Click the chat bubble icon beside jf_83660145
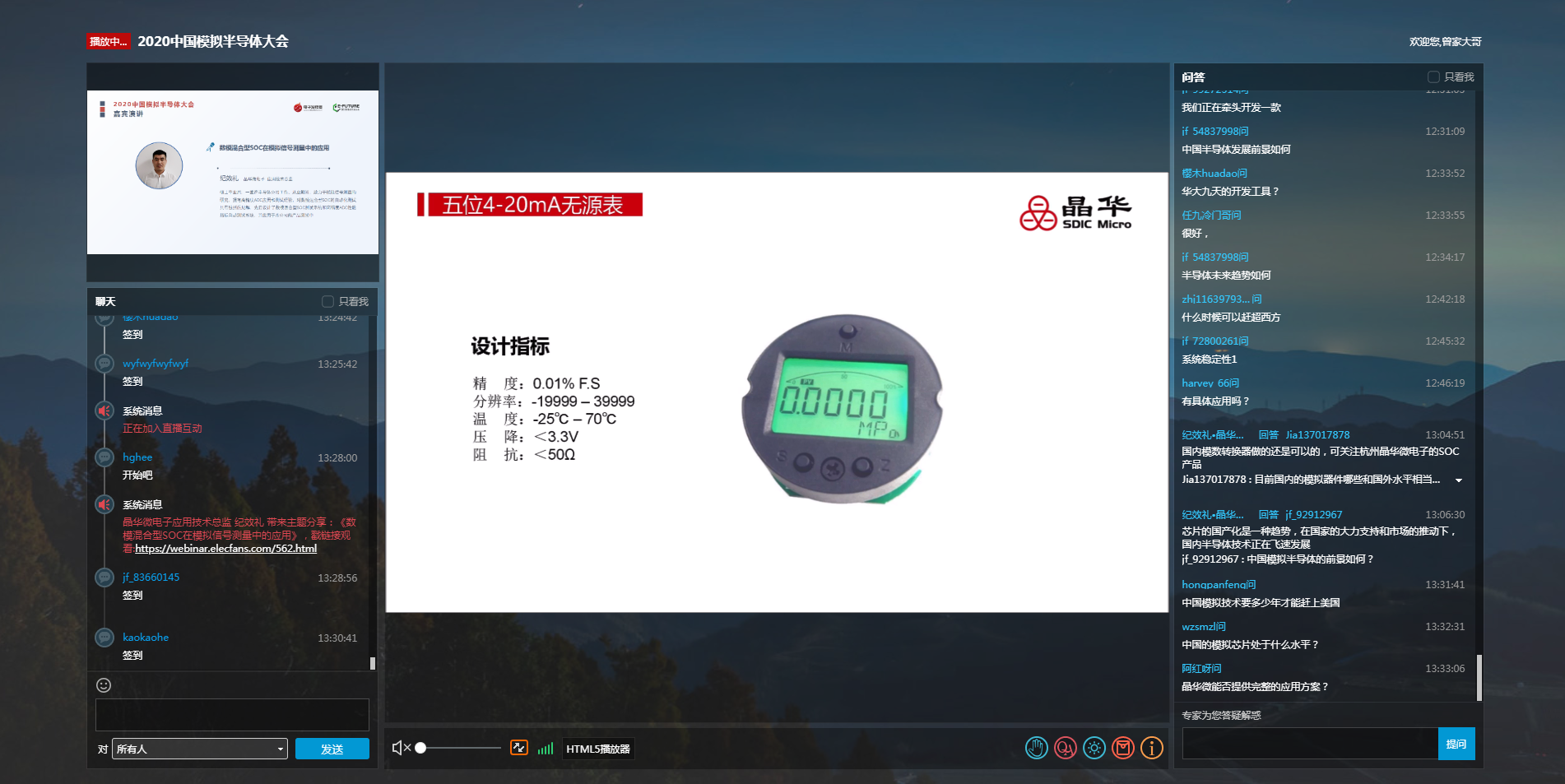The image size is (1565, 784). tap(104, 578)
